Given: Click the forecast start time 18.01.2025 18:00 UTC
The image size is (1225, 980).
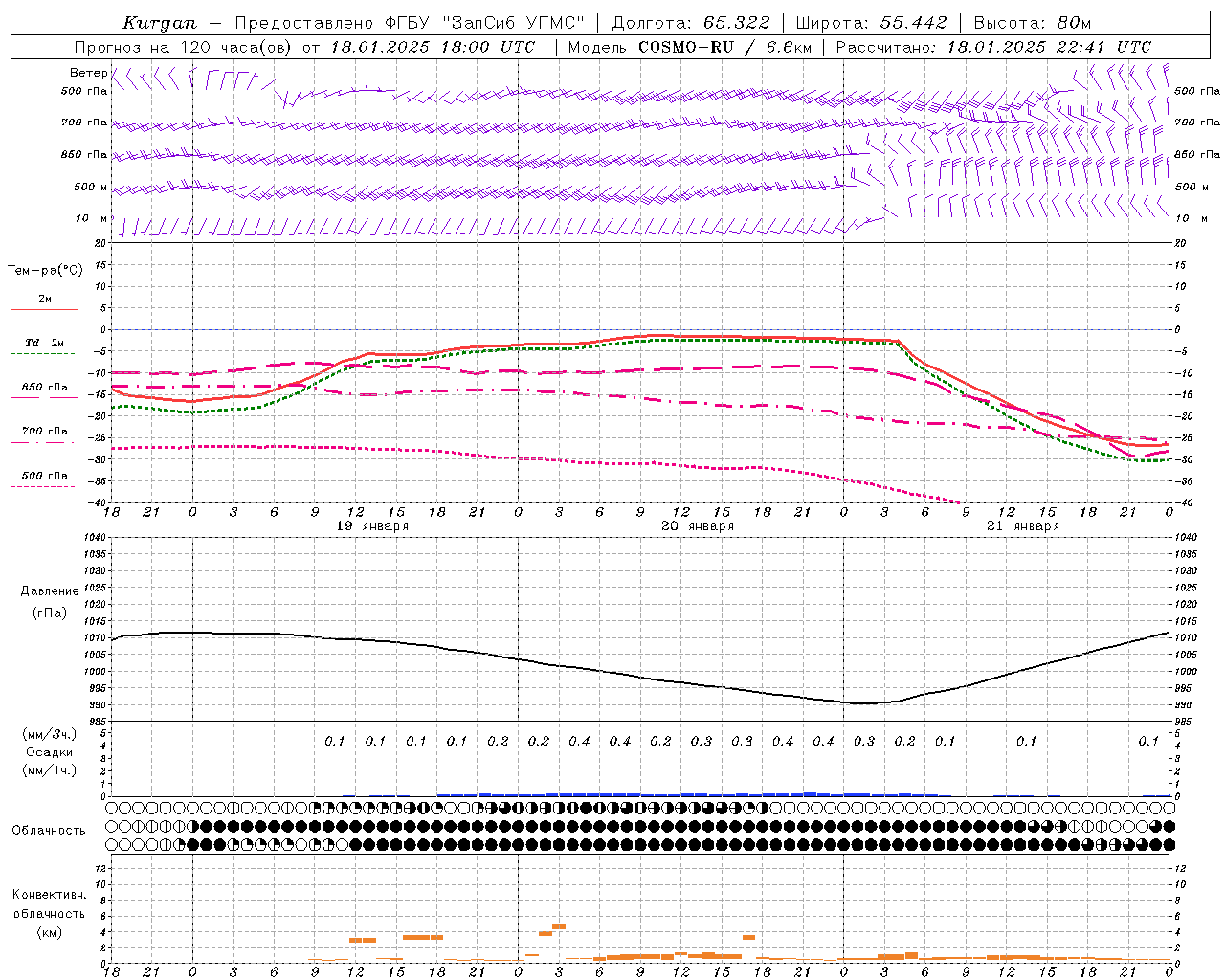Looking at the screenshot, I should click(433, 47).
